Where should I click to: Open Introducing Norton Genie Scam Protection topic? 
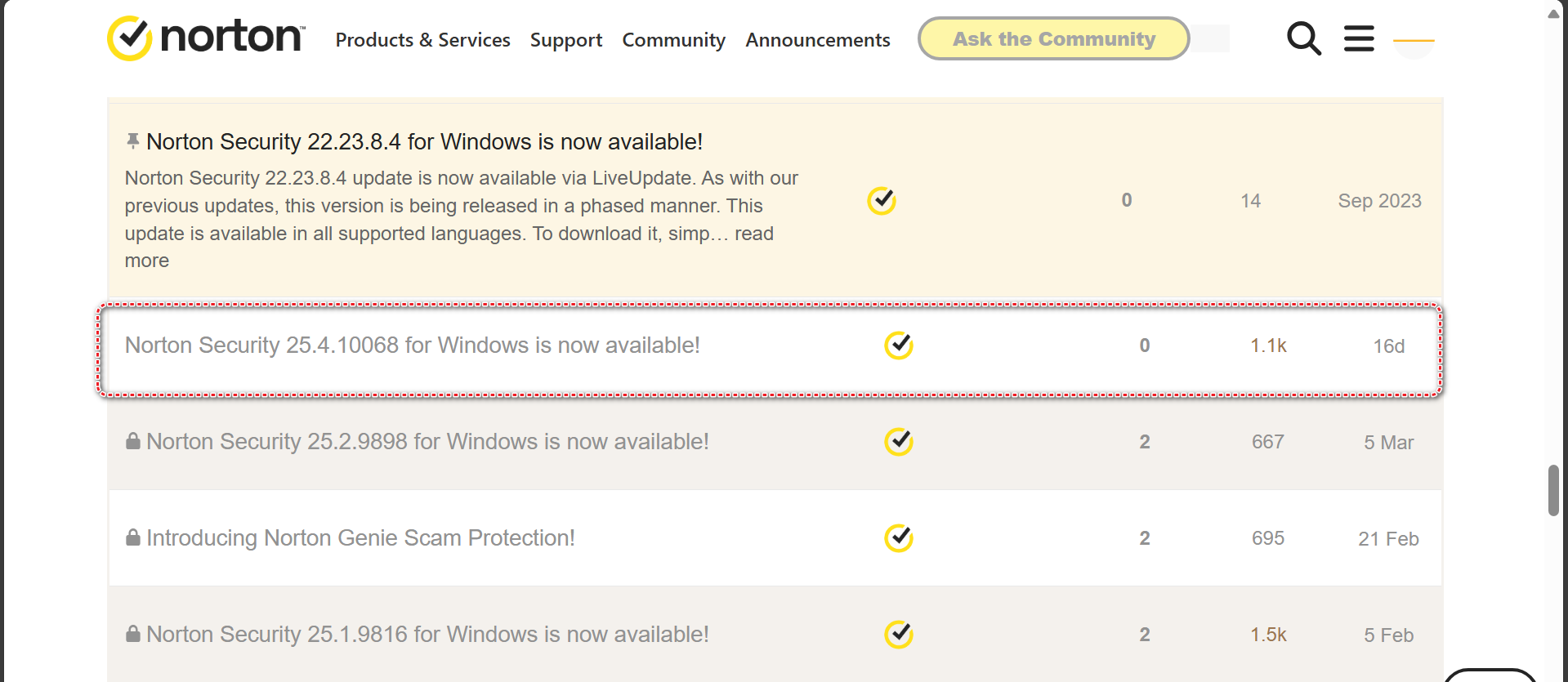click(x=360, y=538)
